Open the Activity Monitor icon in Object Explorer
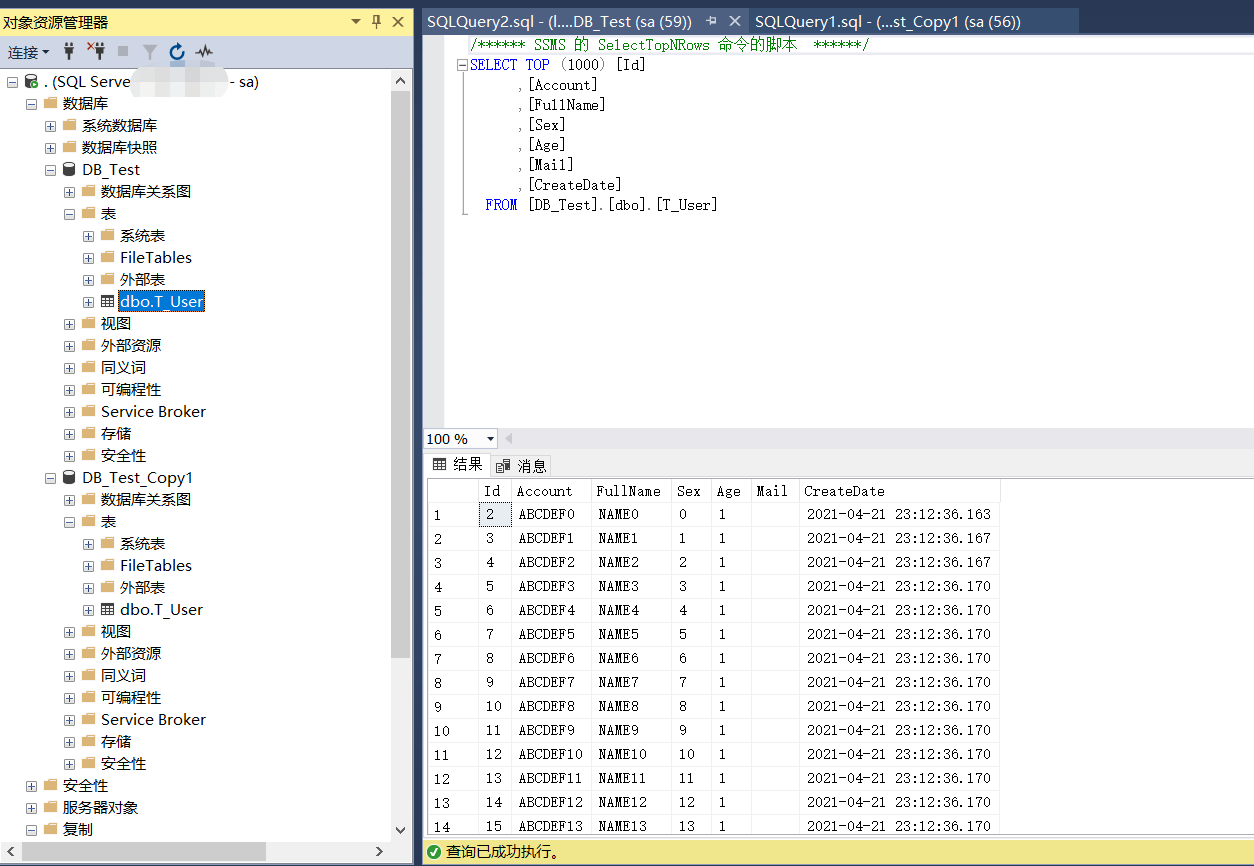 pos(204,51)
